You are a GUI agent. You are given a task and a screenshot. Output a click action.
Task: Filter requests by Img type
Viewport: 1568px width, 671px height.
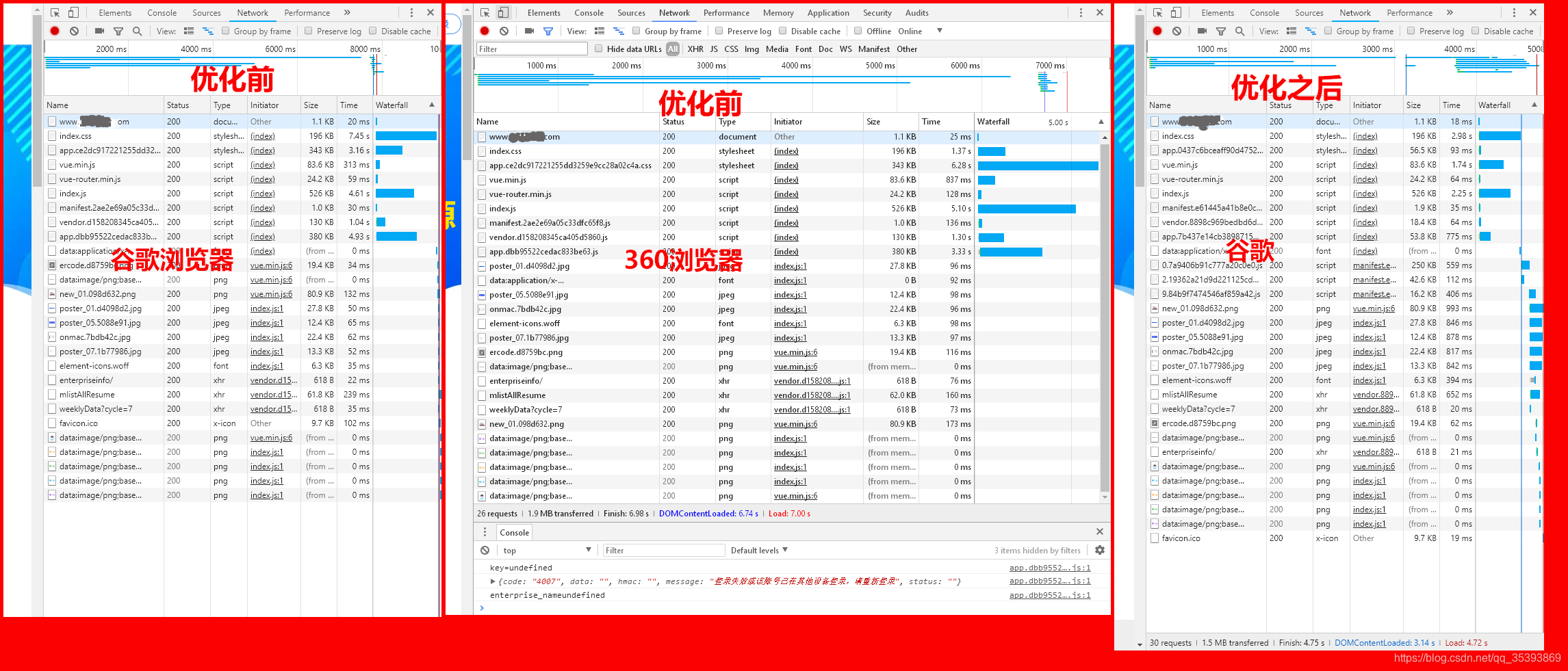point(751,49)
